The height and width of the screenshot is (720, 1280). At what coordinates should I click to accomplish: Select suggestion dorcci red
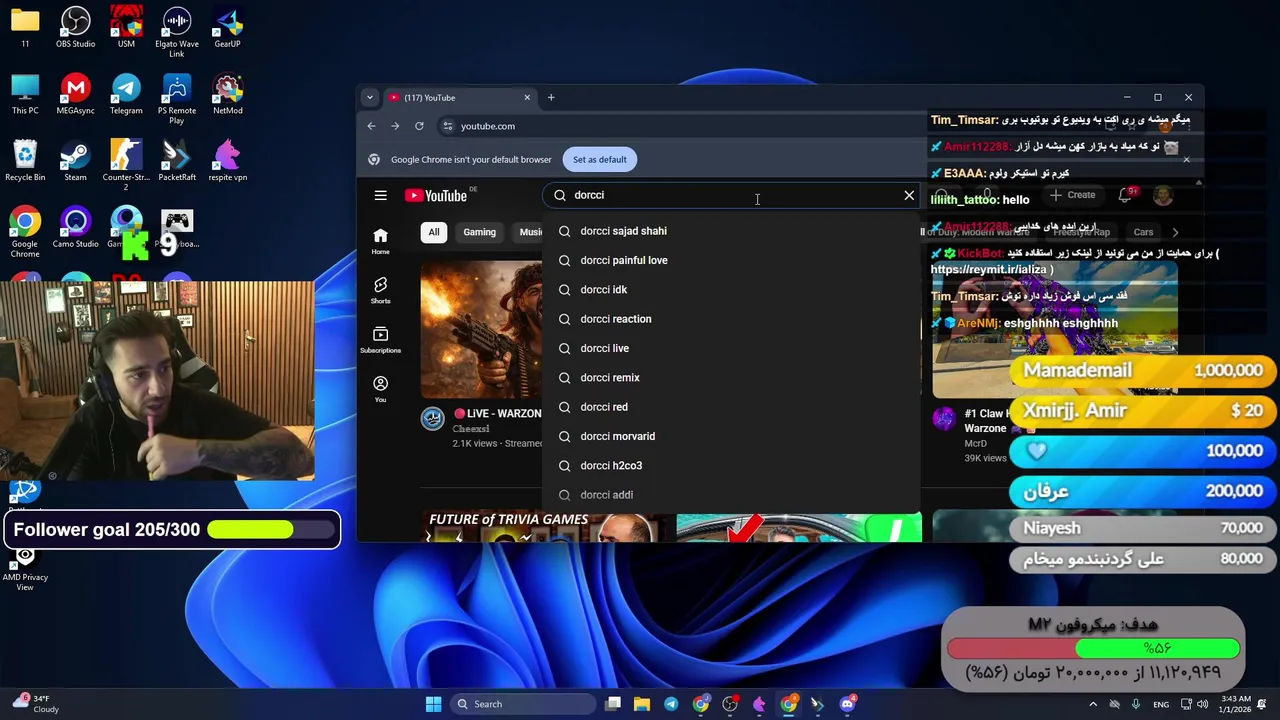click(731, 407)
